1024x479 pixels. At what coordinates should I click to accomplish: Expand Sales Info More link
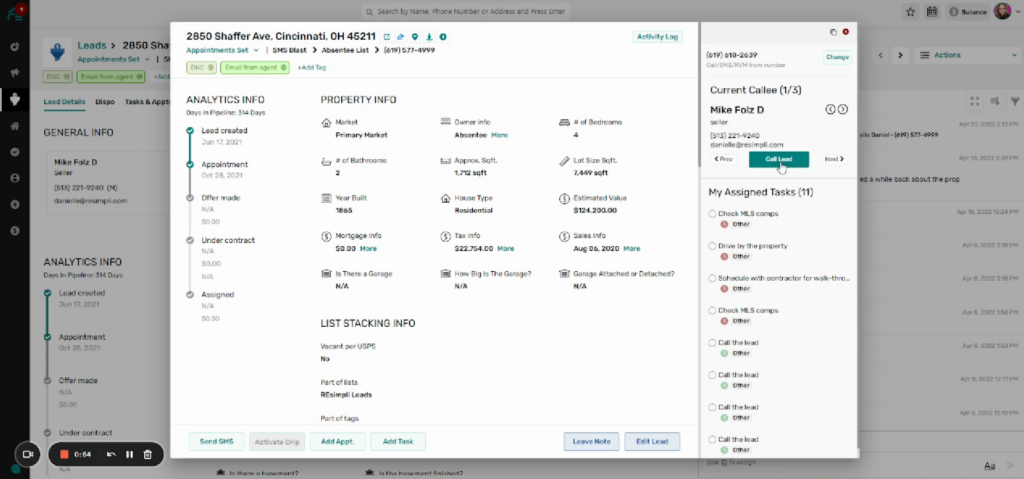(632, 248)
